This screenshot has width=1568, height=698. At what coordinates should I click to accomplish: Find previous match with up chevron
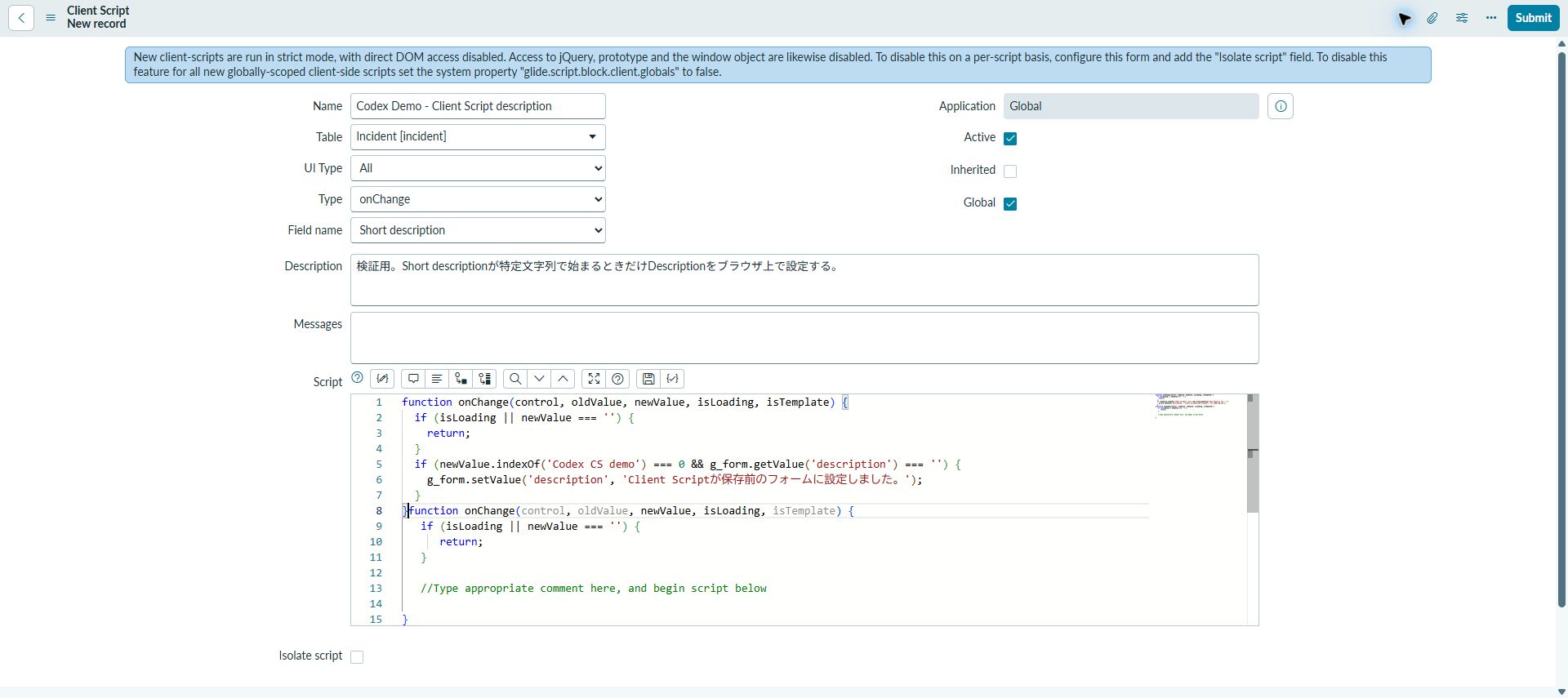pyautogui.click(x=563, y=379)
